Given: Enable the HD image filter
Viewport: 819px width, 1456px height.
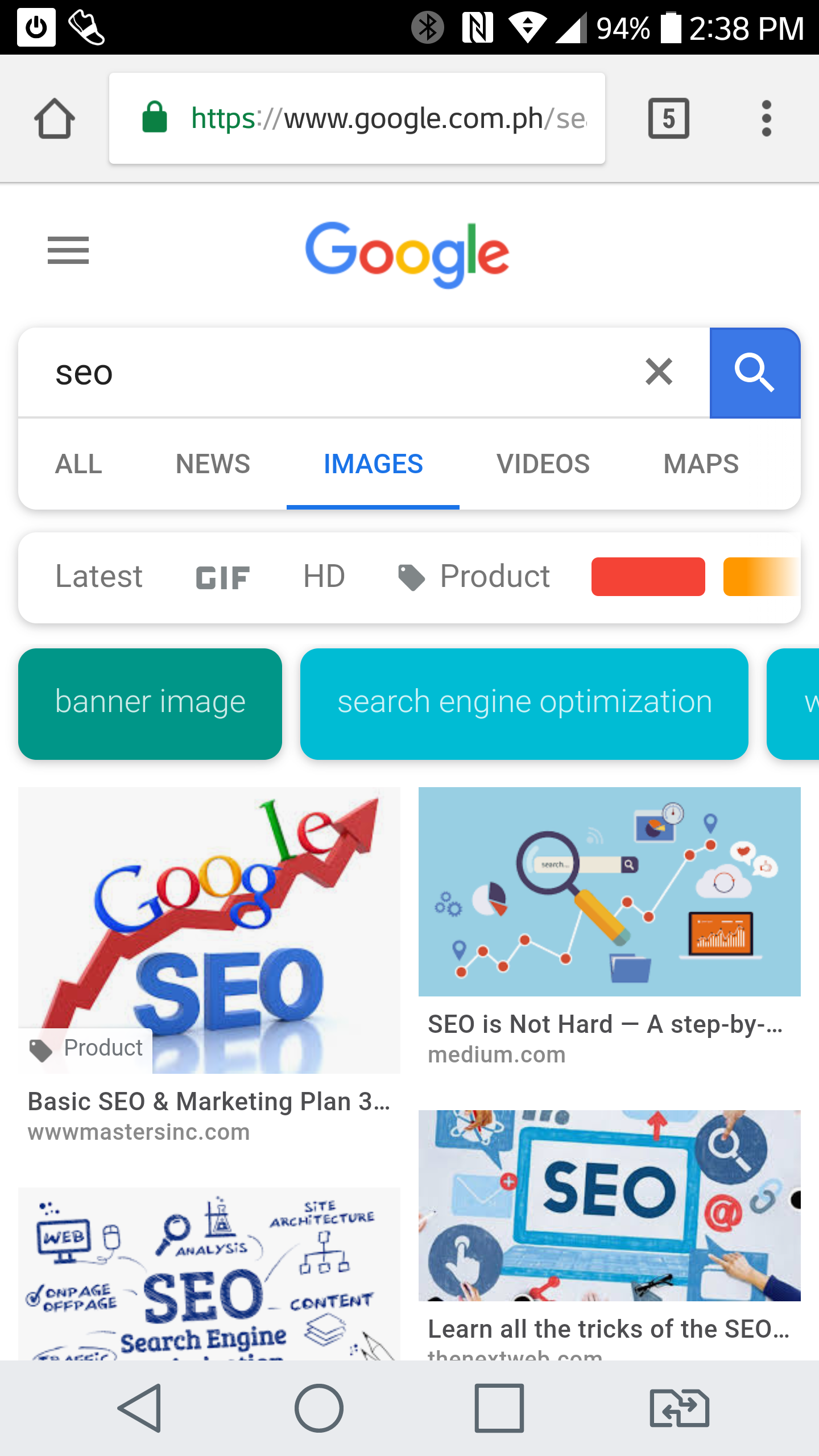Looking at the screenshot, I should 324,577.
